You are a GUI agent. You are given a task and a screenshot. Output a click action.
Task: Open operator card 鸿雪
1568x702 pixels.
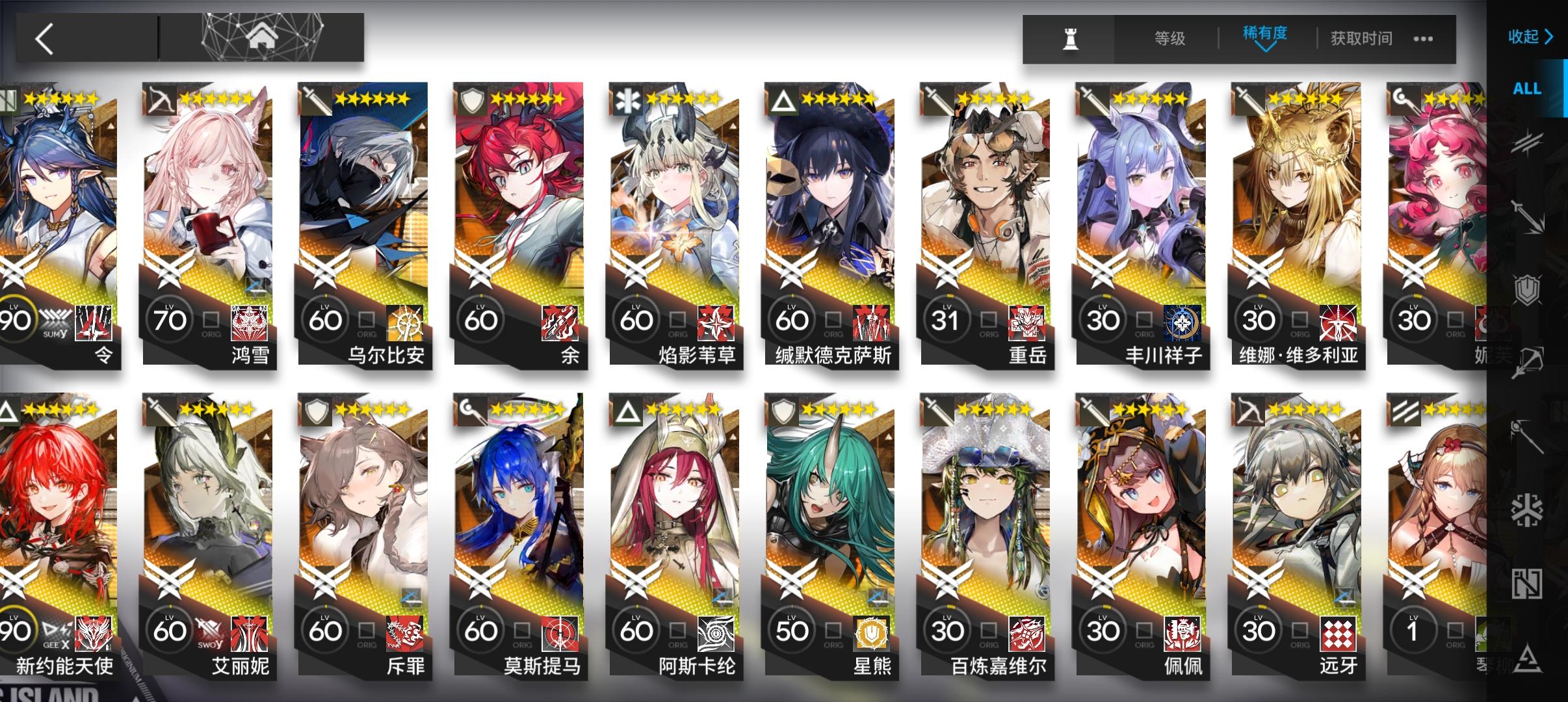click(208, 226)
